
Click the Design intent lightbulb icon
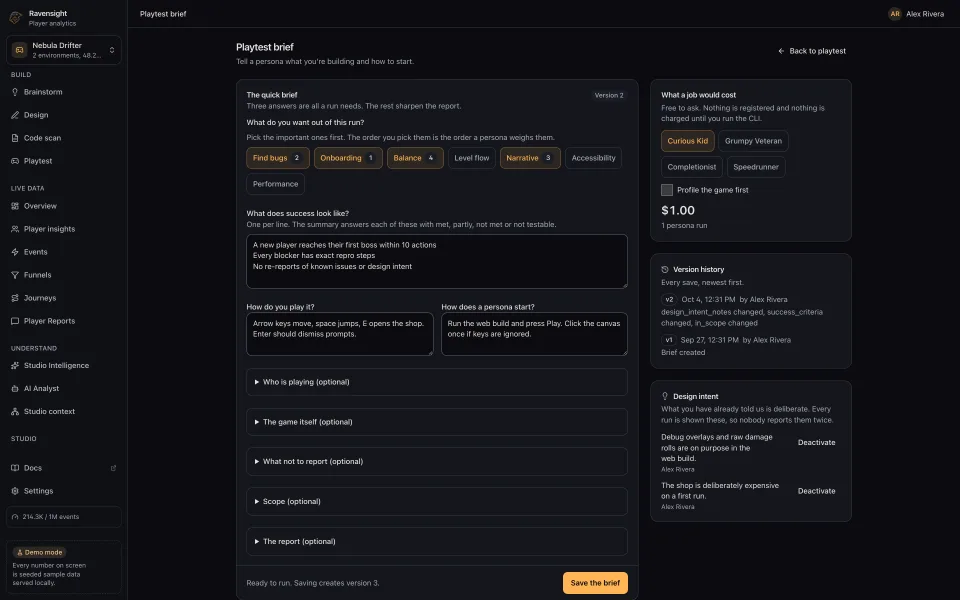click(665, 396)
